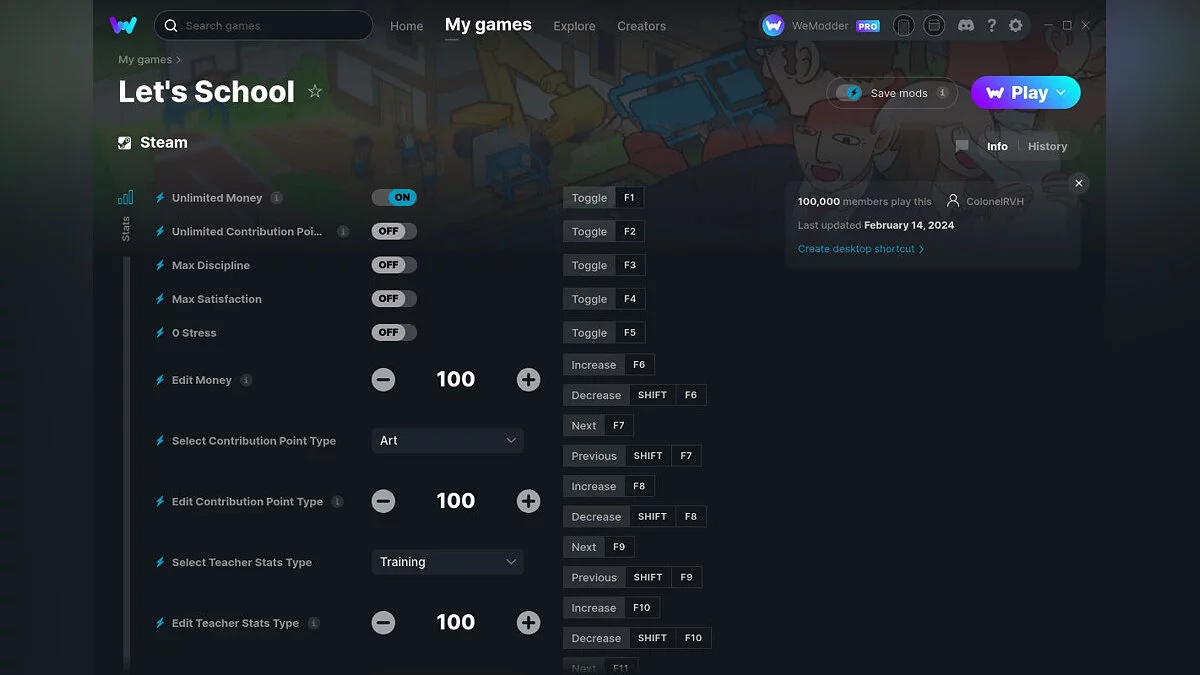Click the WeMod logo icon
The image size is (1200, 675).
[123, 25]
